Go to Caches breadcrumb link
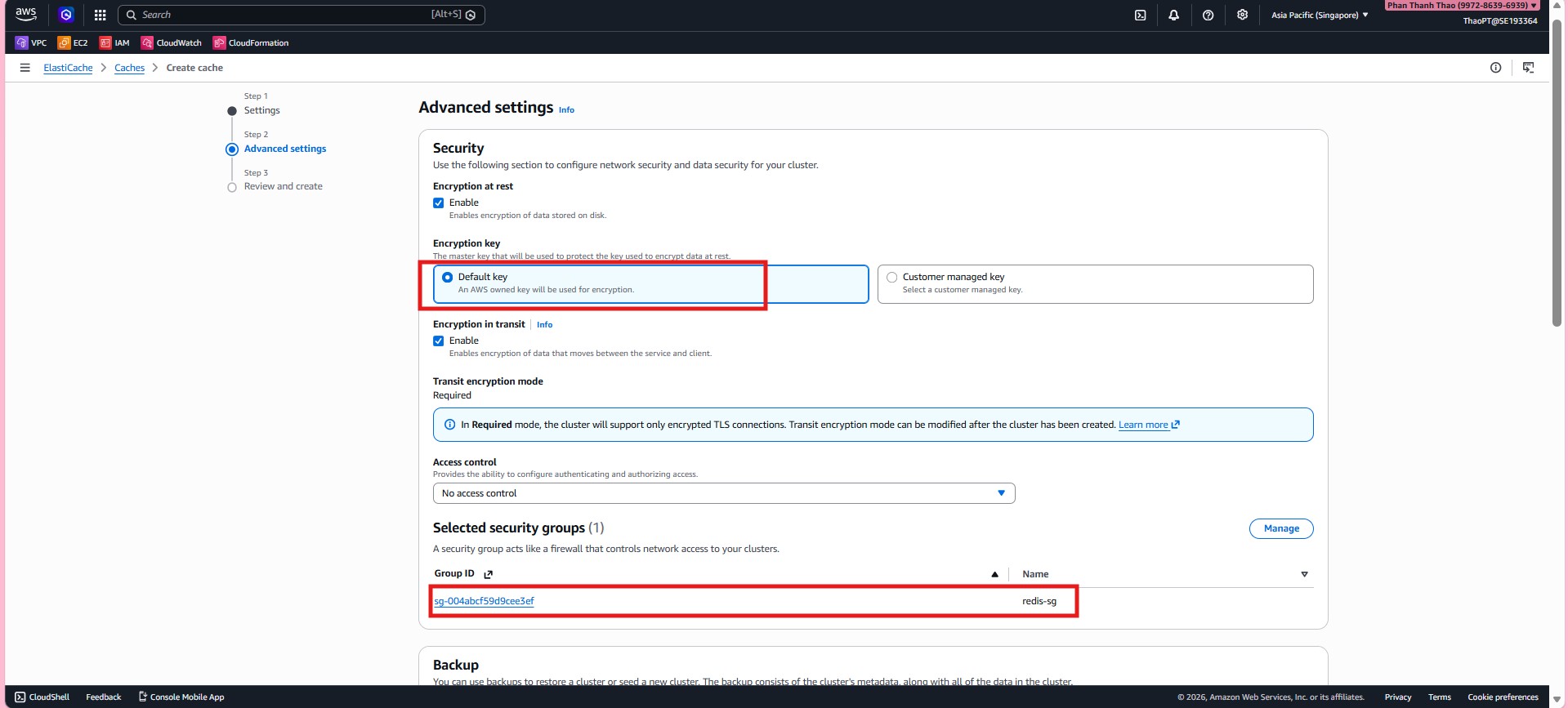1568x708 pixels. (x=129, y=68)
